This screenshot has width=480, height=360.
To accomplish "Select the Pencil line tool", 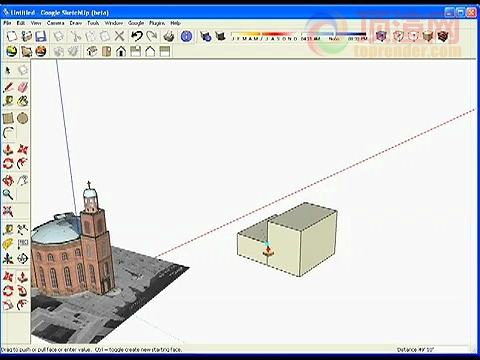I will (x=8, y=87).
